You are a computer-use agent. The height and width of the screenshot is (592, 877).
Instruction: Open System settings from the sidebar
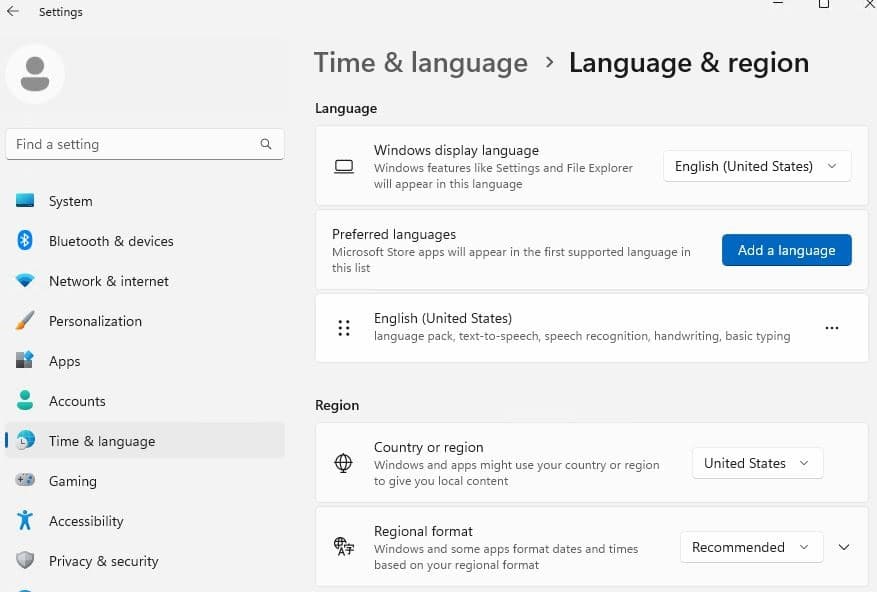pos(70,201)
